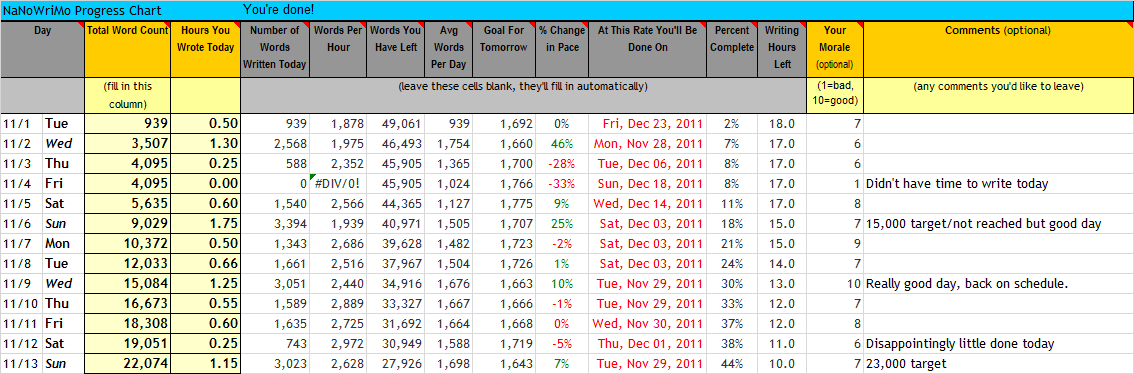Select the Comments (optional) header cell
This screenshot has height=374, width=1134.
(998, 49)
